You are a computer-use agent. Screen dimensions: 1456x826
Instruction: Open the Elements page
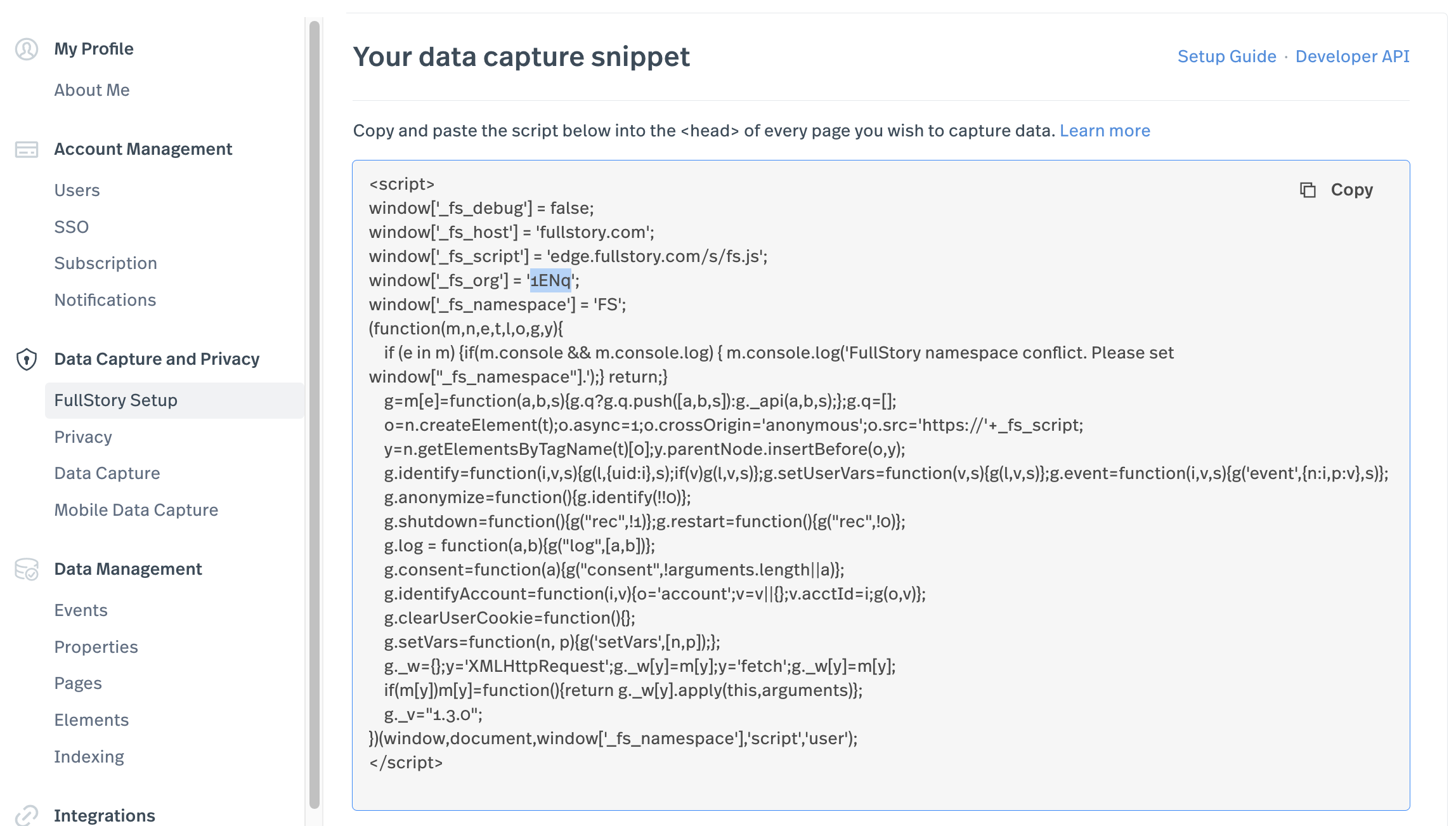click(92, 720)
